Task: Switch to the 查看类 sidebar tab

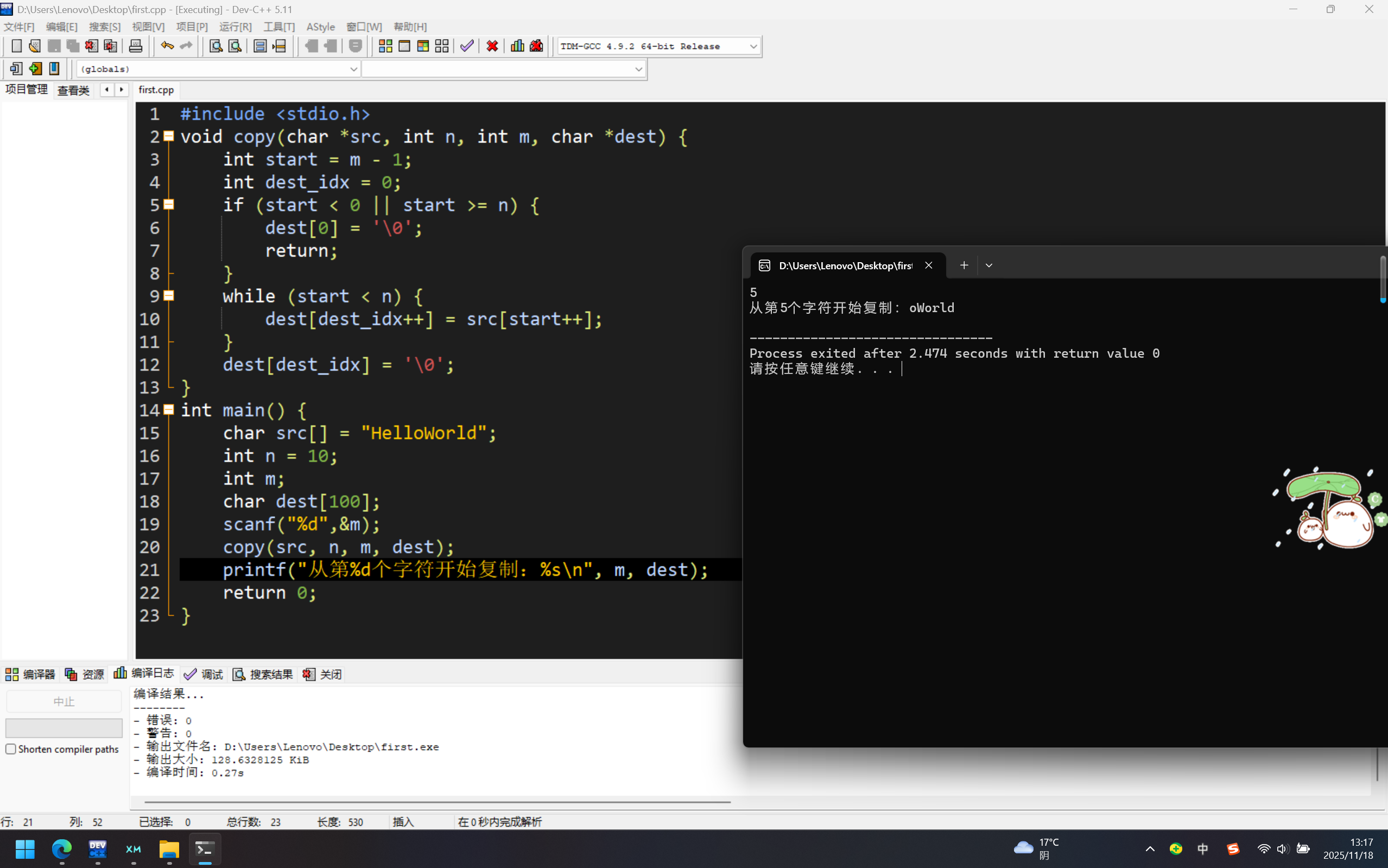Action: pyautogui.click(x=73, y=90)
